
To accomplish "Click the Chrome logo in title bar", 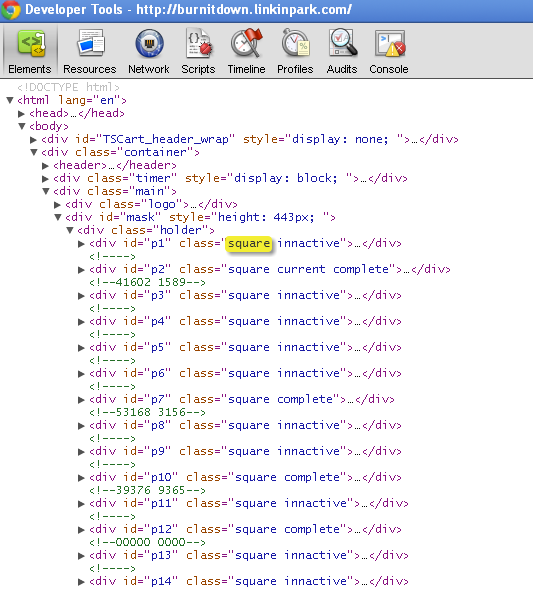I will (x=10, y=9).
